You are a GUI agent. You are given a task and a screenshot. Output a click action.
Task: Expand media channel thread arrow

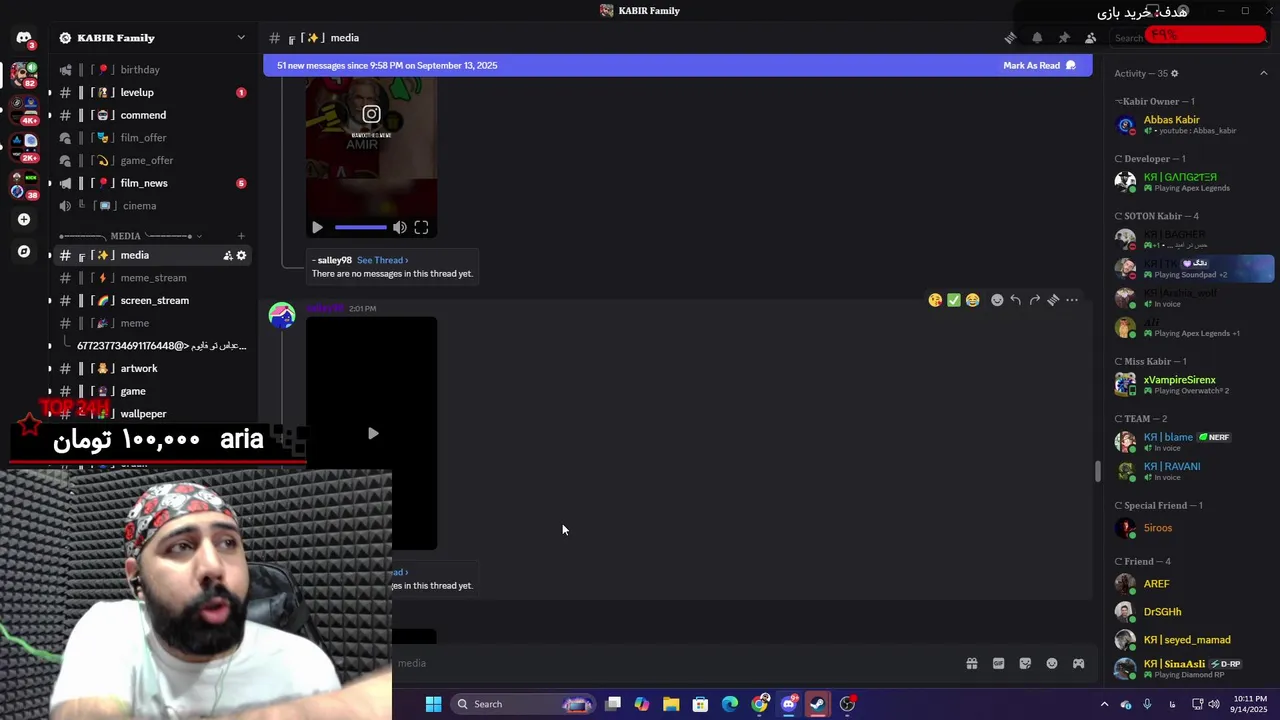coord(50,255)
